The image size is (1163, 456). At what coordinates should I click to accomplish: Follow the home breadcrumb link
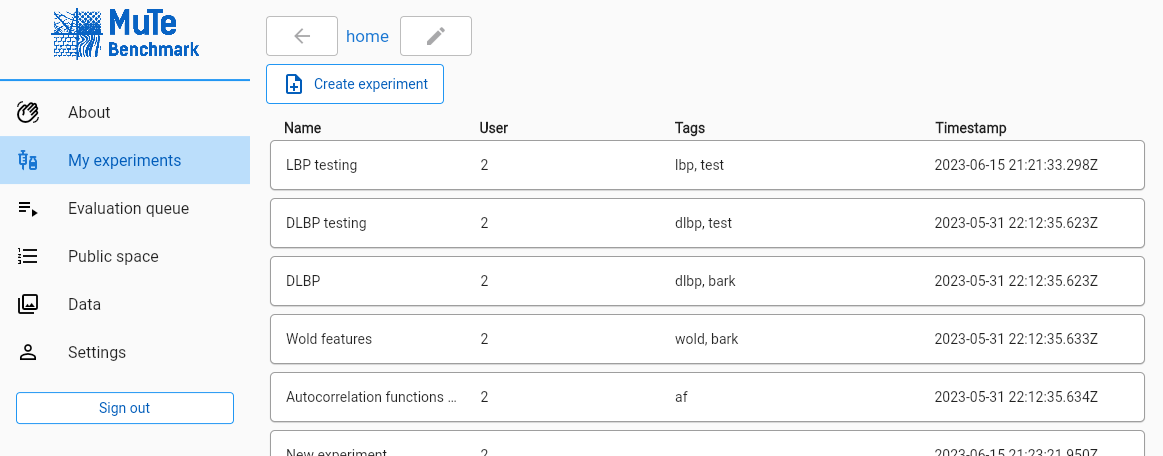(x=367, y=36)
